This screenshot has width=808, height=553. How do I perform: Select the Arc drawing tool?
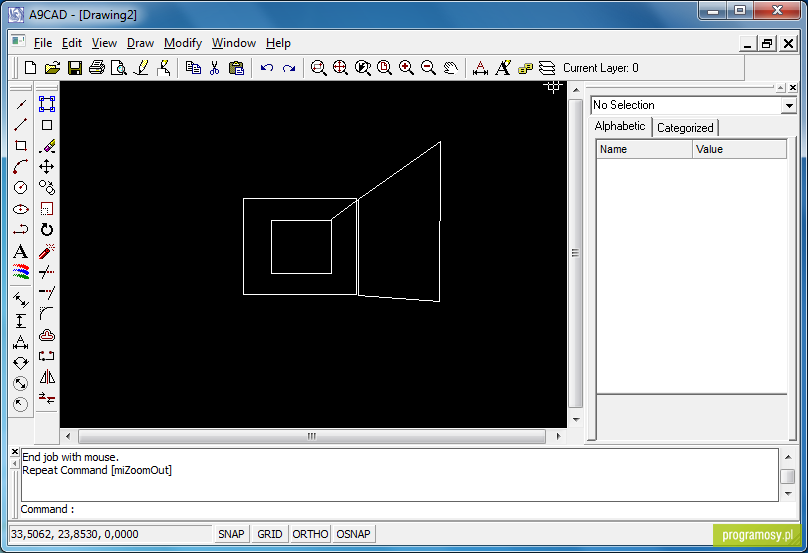point(21,166)
